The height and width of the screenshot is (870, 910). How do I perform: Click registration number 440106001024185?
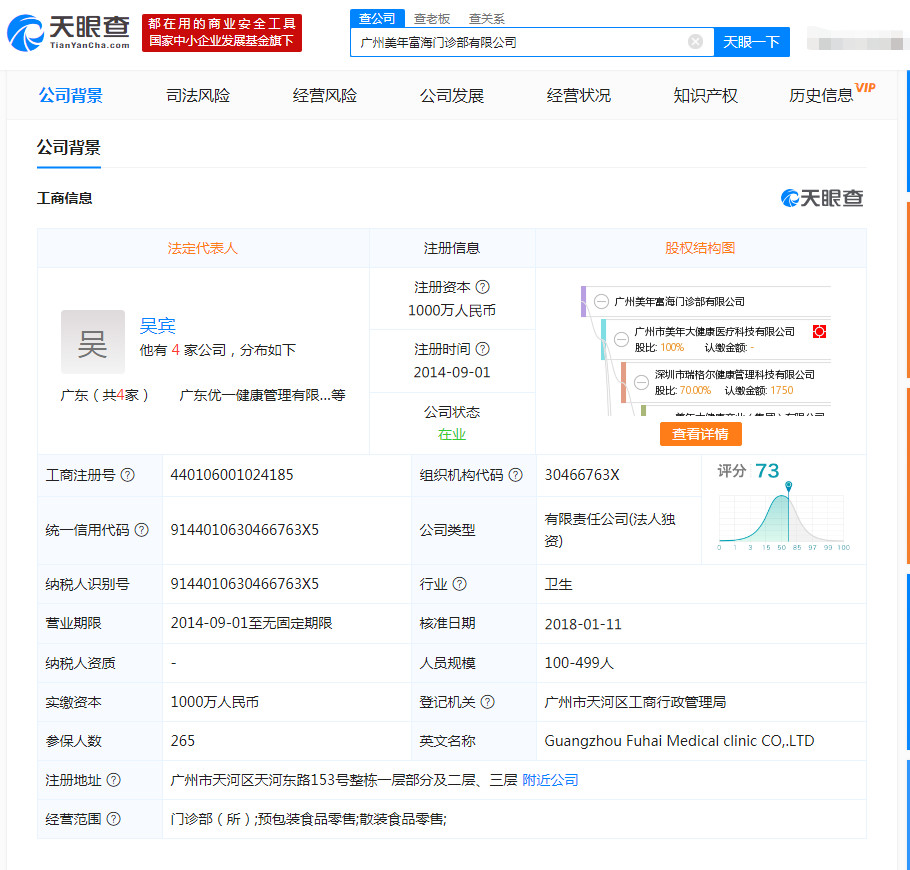pyautogui.click(x=232, y=475)
